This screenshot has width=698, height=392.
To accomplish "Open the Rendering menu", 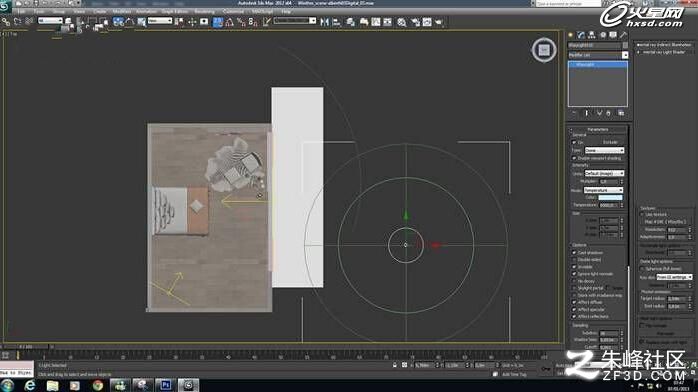I will tap(204, 11).
